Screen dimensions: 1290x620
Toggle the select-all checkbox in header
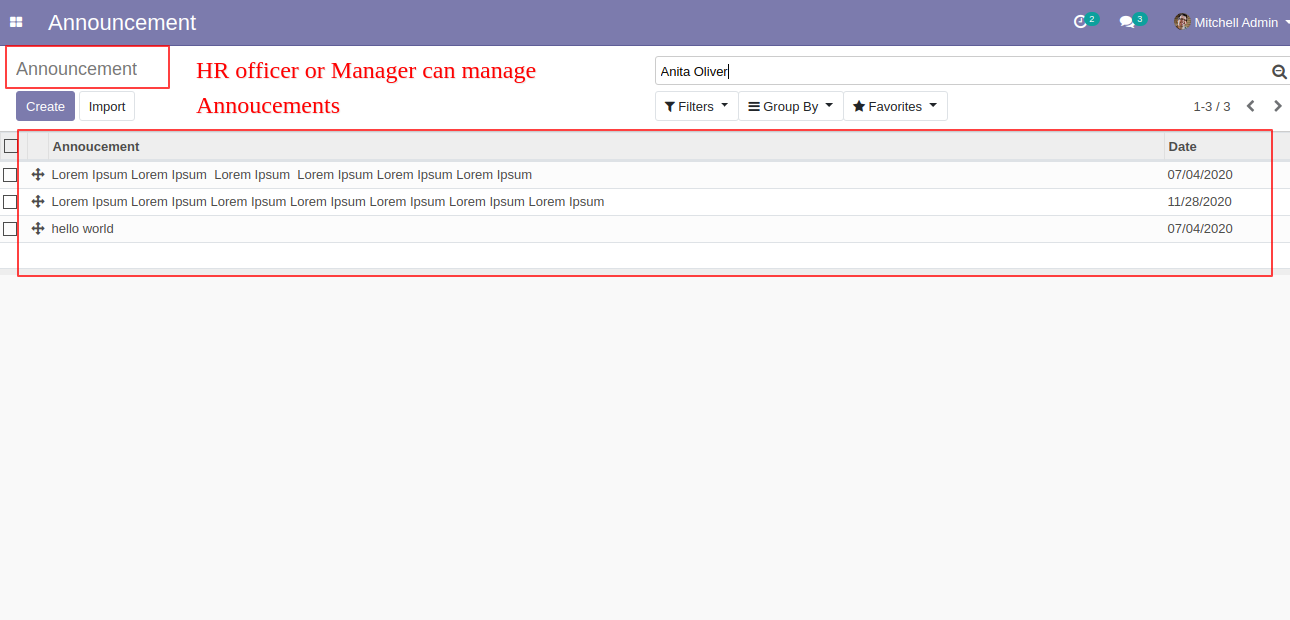[x=11, y=147]
